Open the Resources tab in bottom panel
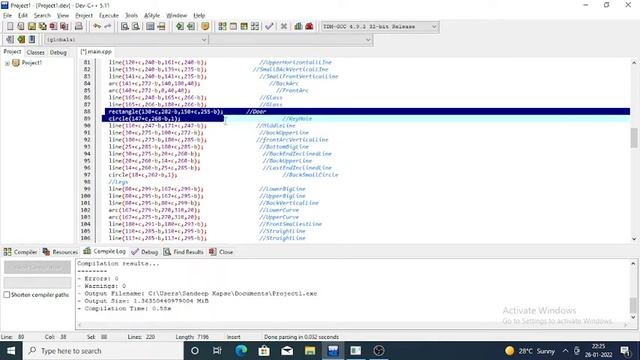The height and width of the screenshot is (360, 640). [60, 252]
